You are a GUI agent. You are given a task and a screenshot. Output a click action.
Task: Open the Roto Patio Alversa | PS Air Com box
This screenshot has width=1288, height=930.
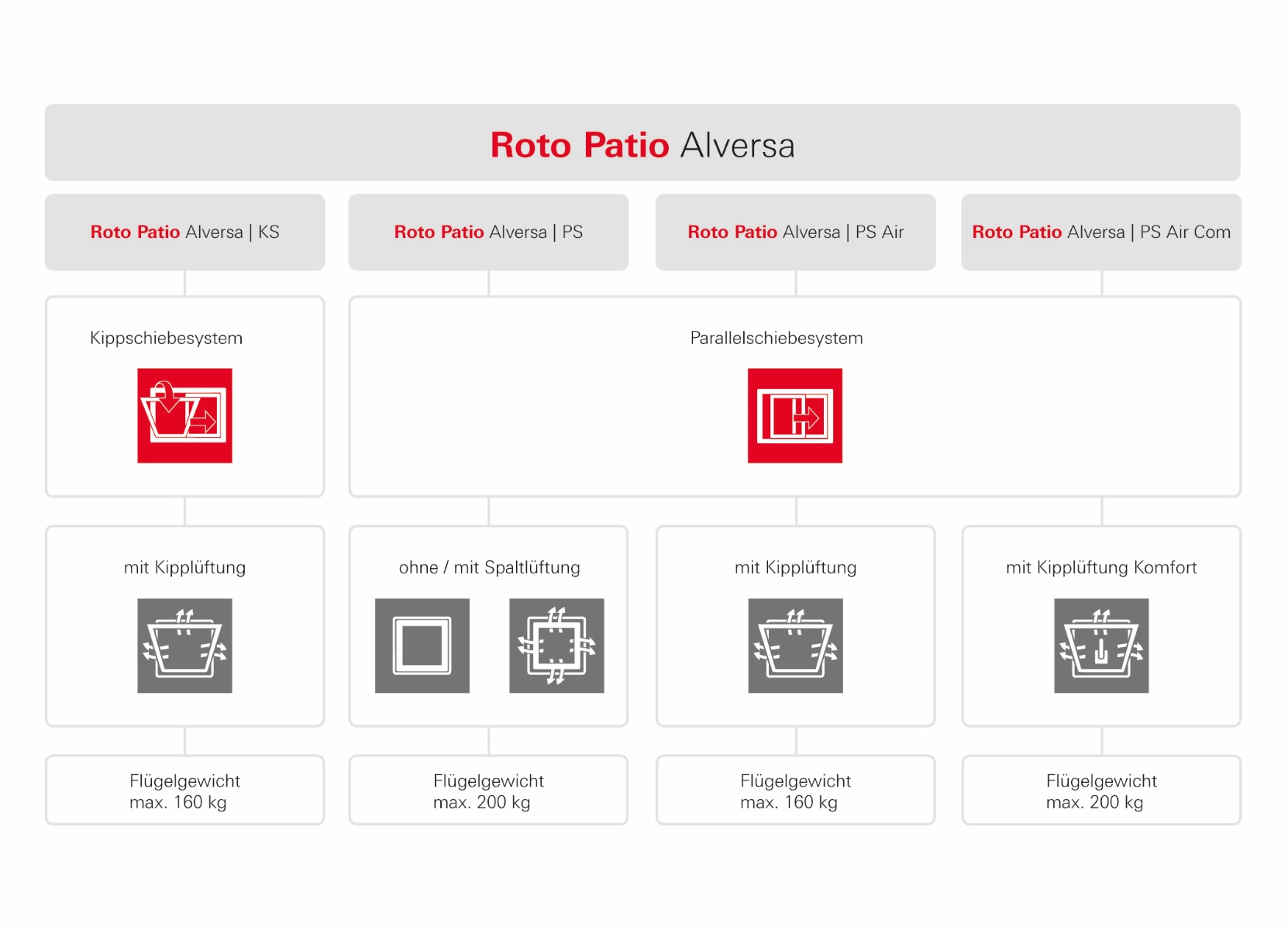(1101, 232)
